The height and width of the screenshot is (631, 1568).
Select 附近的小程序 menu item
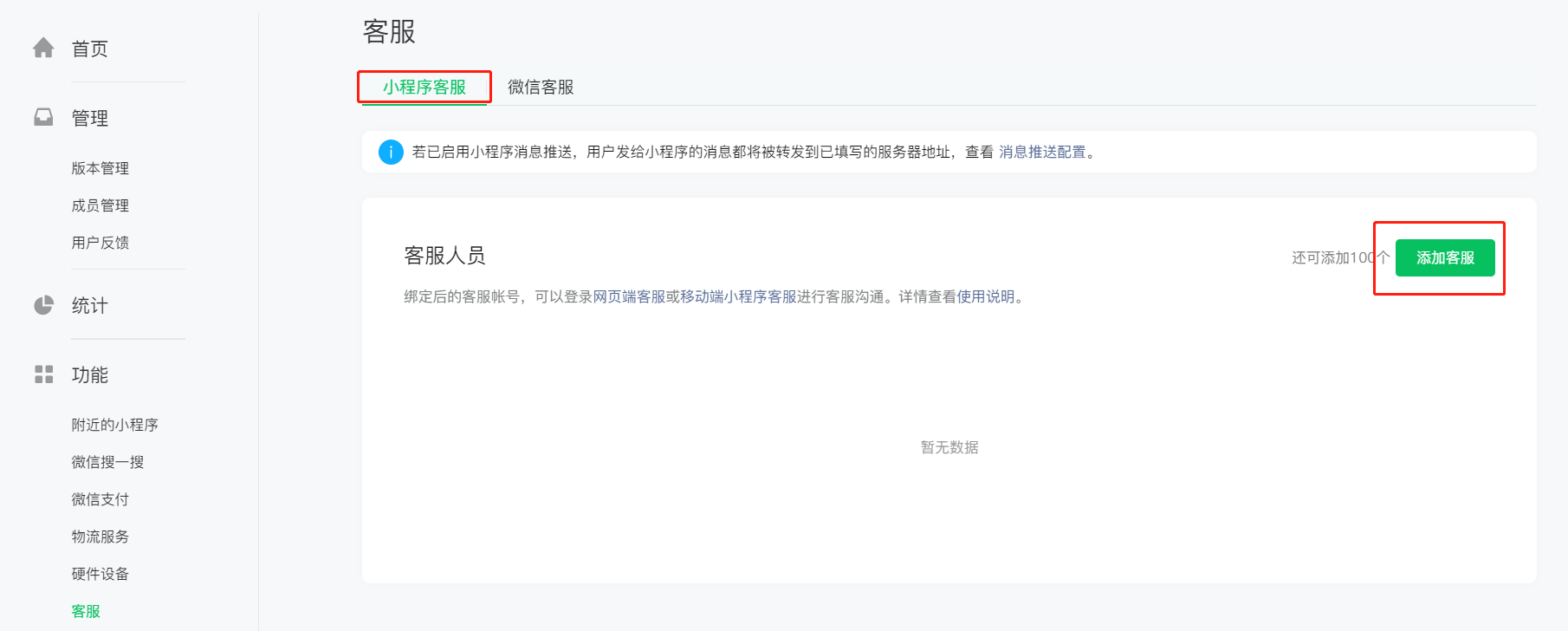pos(115,425)
